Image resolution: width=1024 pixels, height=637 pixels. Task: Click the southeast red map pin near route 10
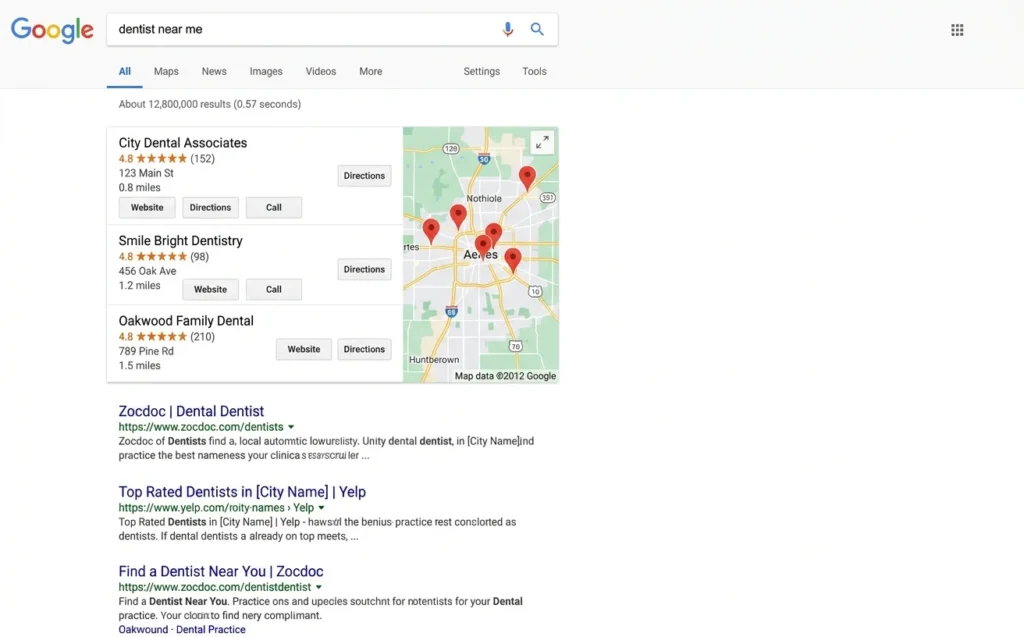(x=513, y=260)
